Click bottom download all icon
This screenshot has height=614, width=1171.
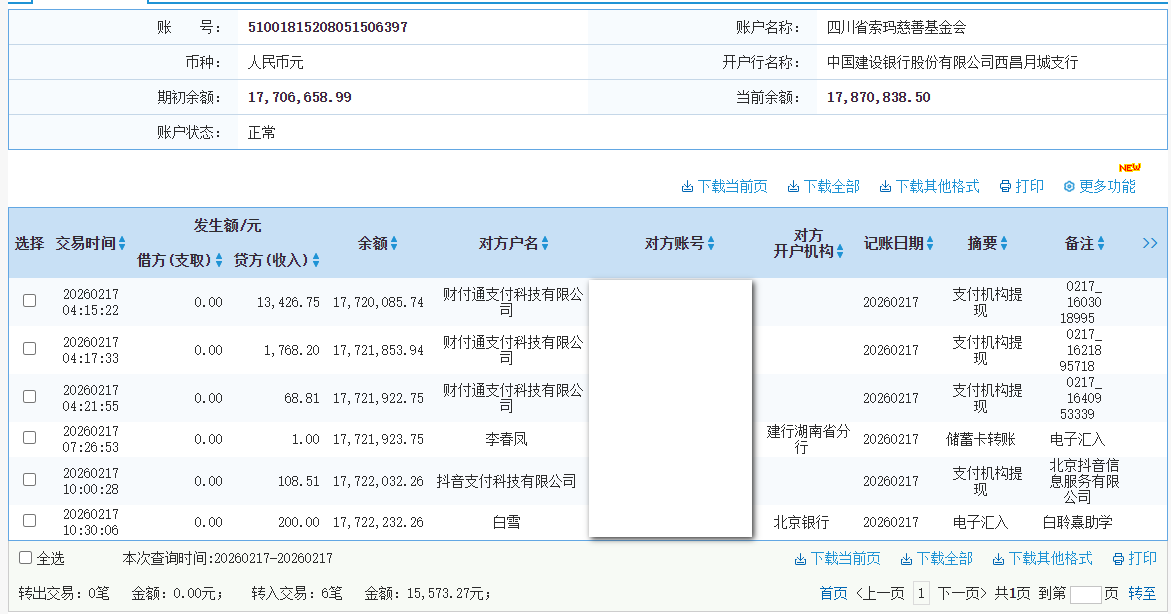[x=906, y=559]
